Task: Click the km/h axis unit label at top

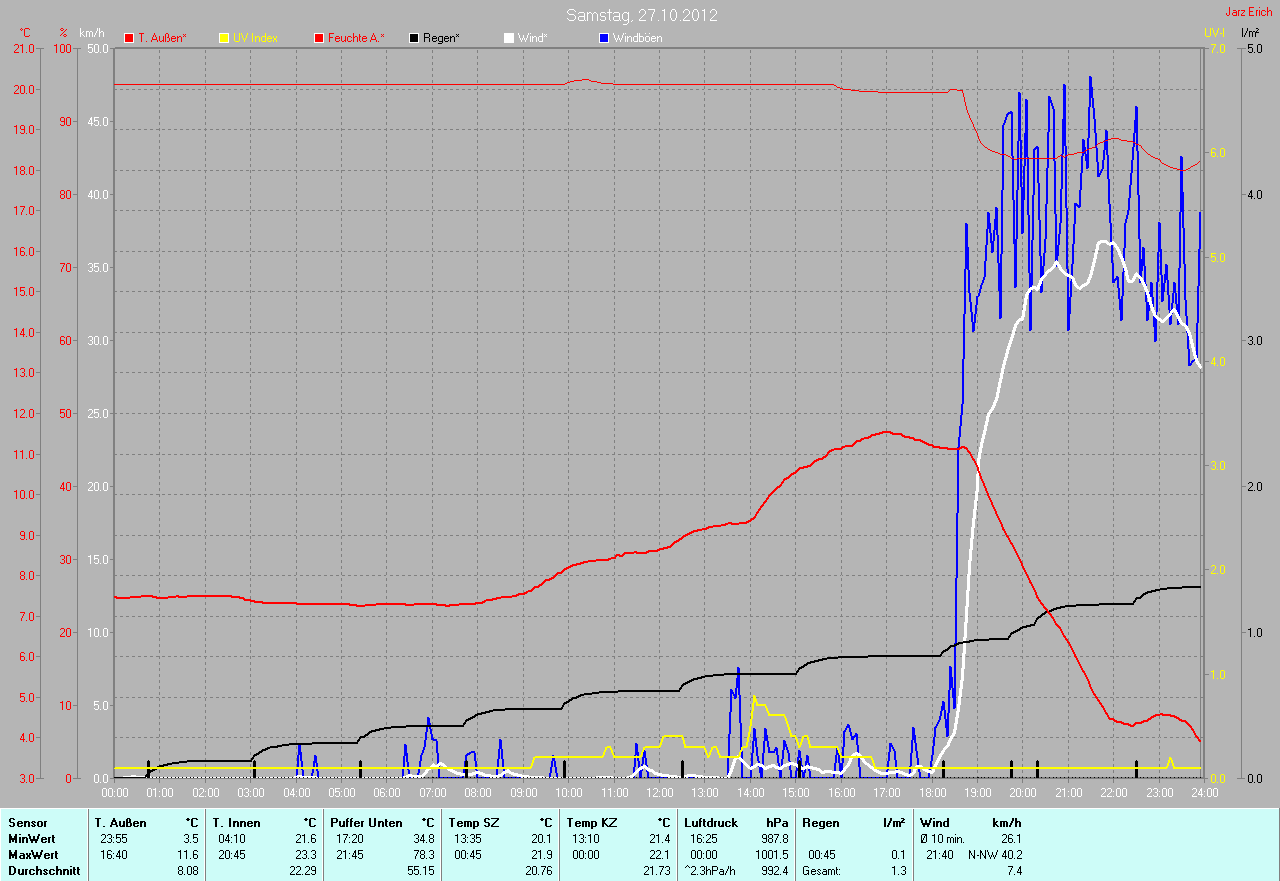Action: click(x=92, y=32)
